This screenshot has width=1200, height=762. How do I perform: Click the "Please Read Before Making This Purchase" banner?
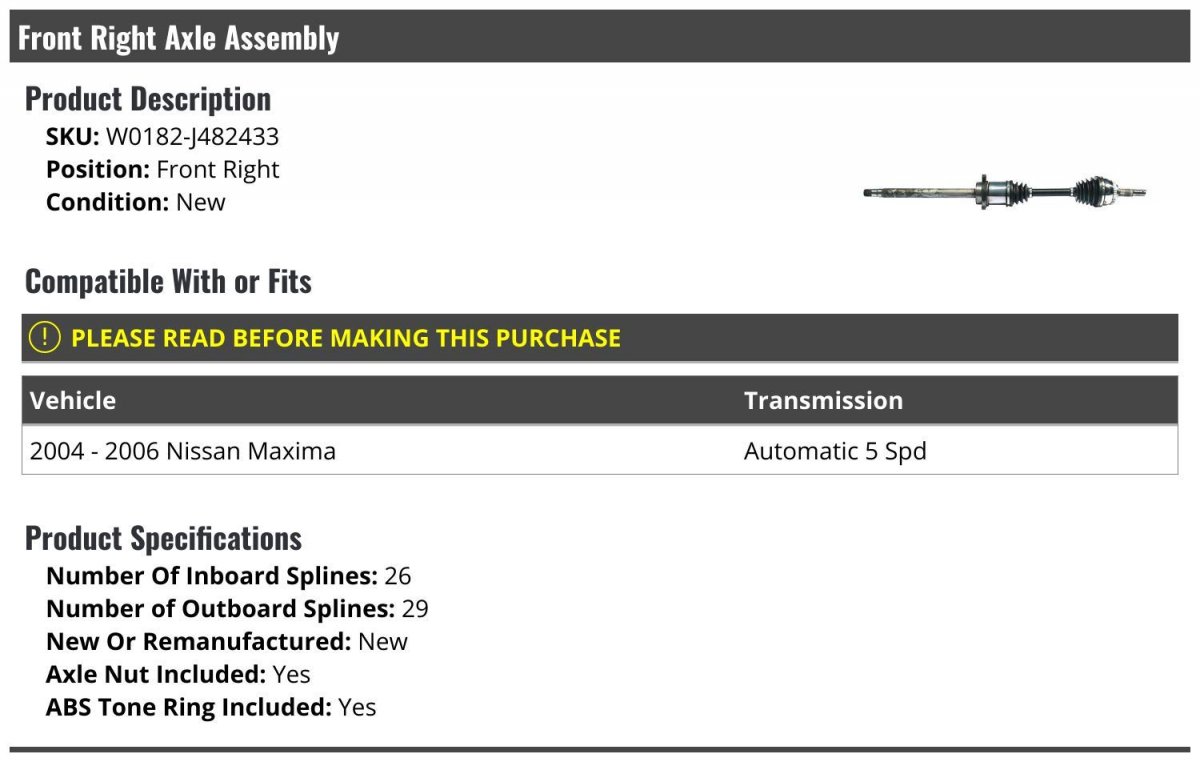pos(346,338)
